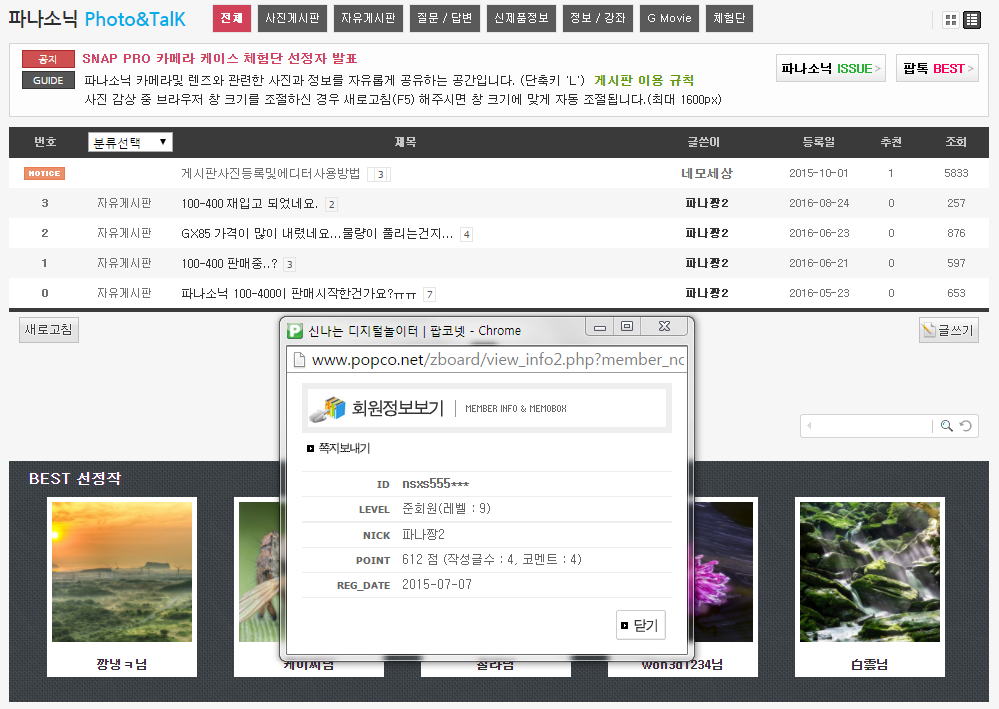Click the page icon in popup address bar
The width and height of the screenshot is (999, 709).
pos(299,360)
